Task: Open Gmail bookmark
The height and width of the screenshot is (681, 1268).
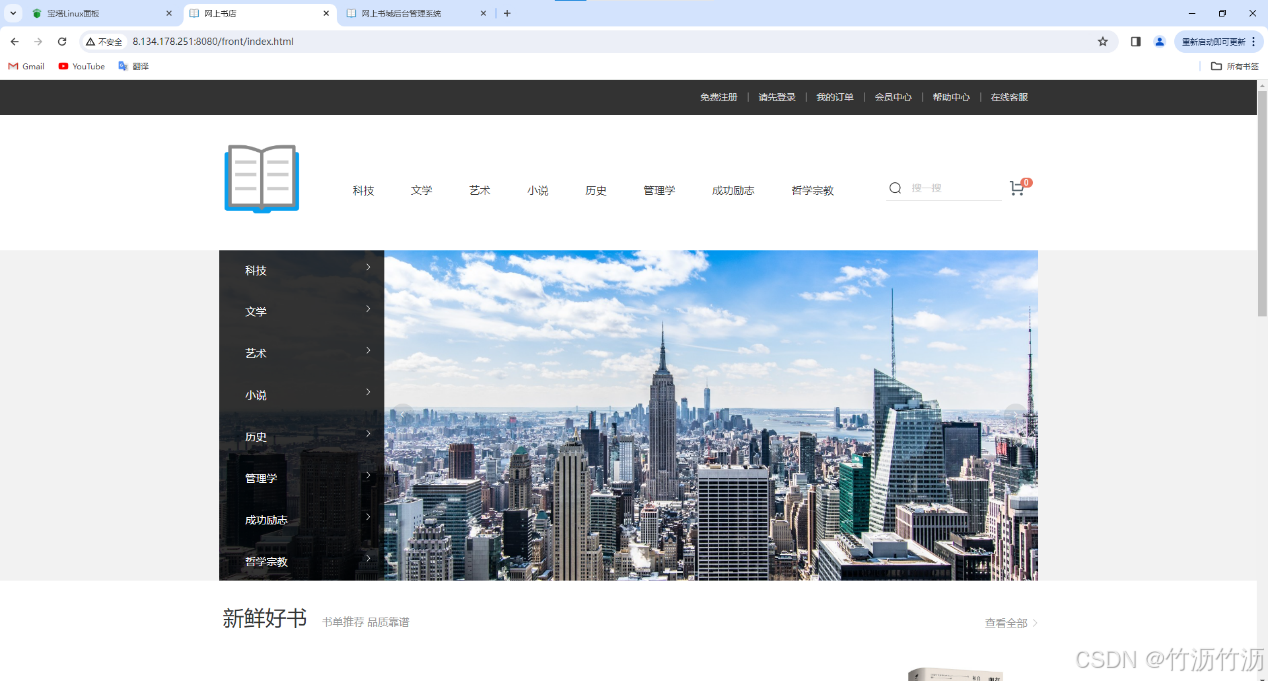Action: pyautogui.click(x=27, y=66)
